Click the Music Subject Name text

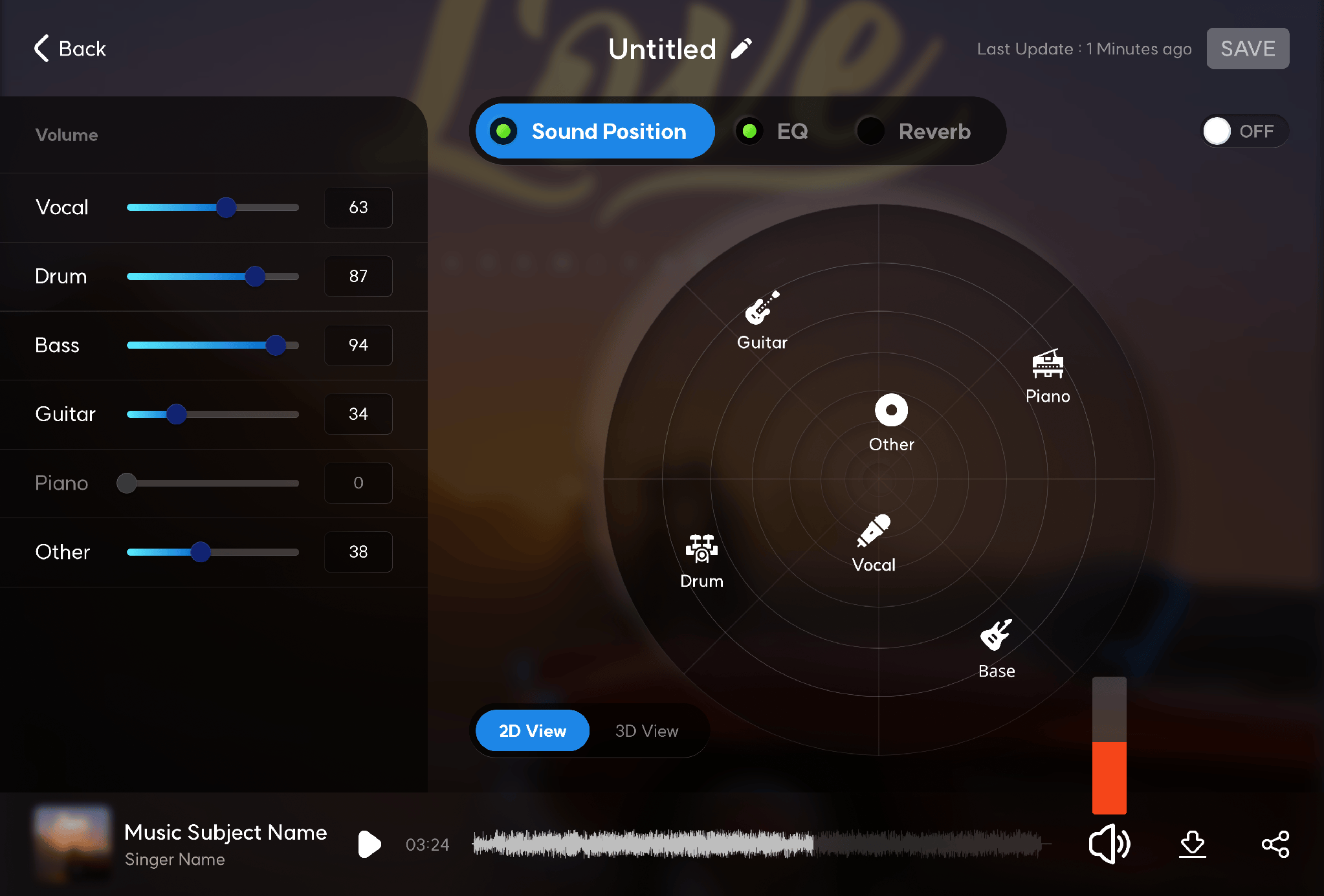226,832
